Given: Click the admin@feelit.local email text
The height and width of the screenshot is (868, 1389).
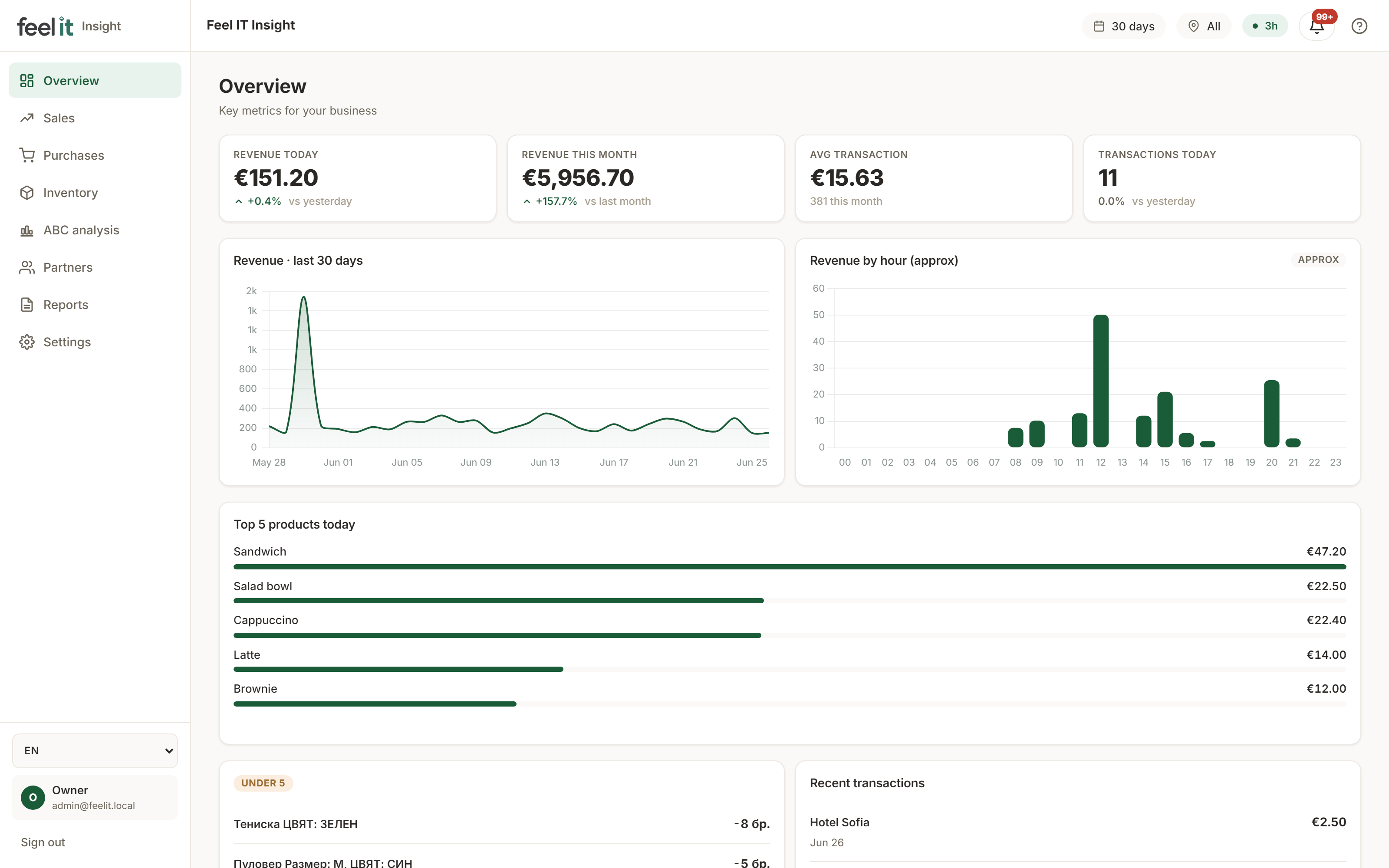Looking at the screenshot, I should [94, 806].
